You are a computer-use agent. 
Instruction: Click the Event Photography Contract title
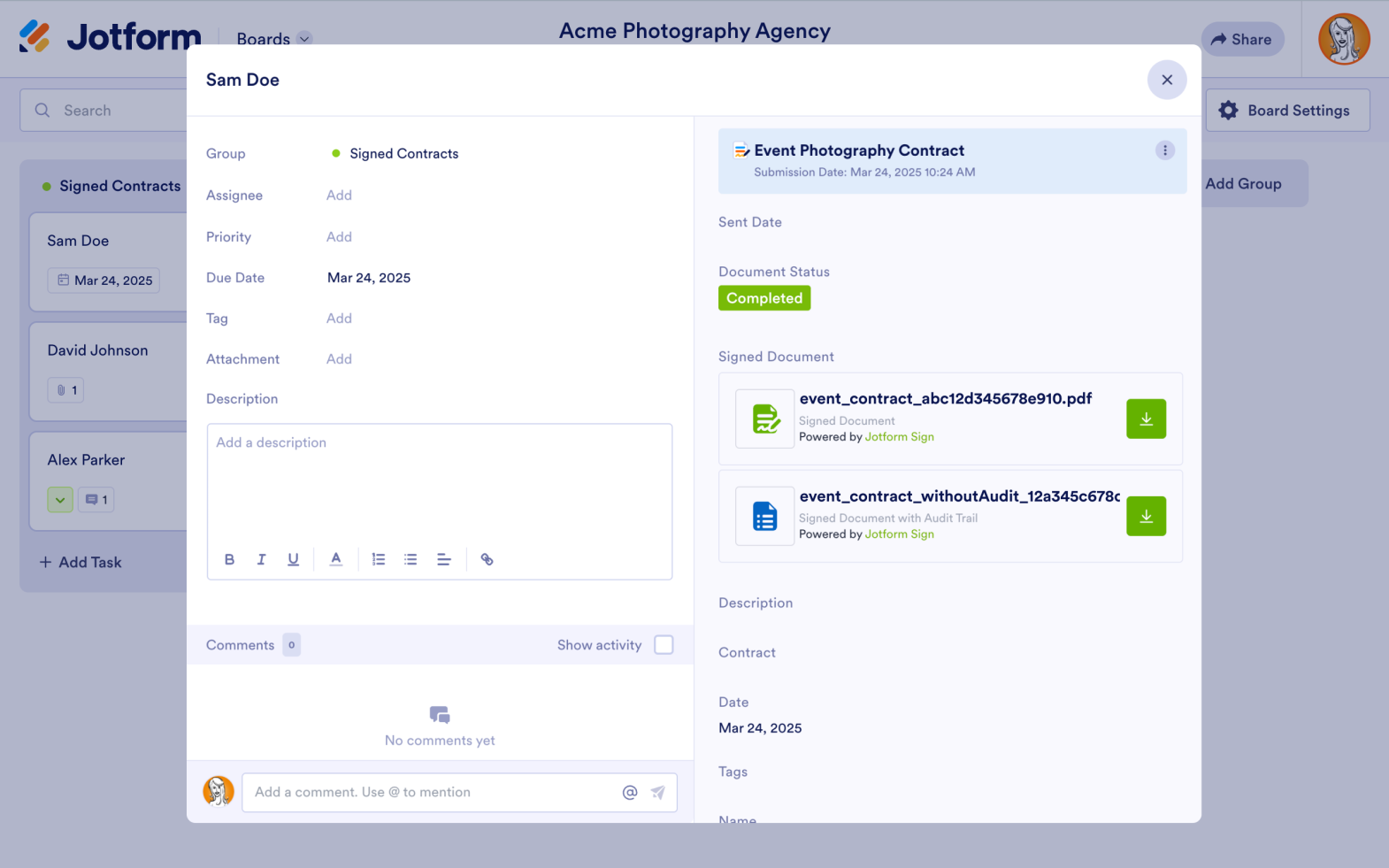(859, 150)
